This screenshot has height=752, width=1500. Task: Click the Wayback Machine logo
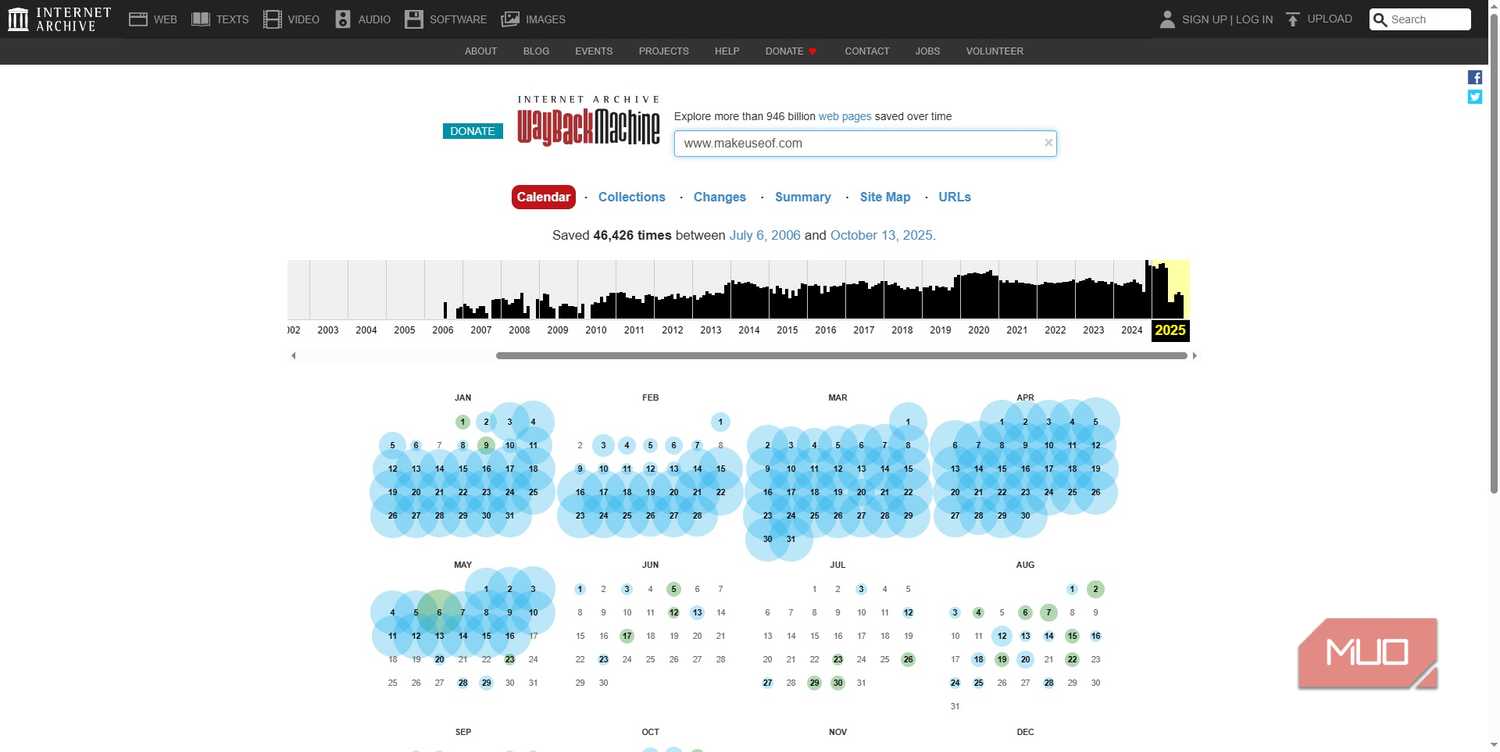pos(588,121)
